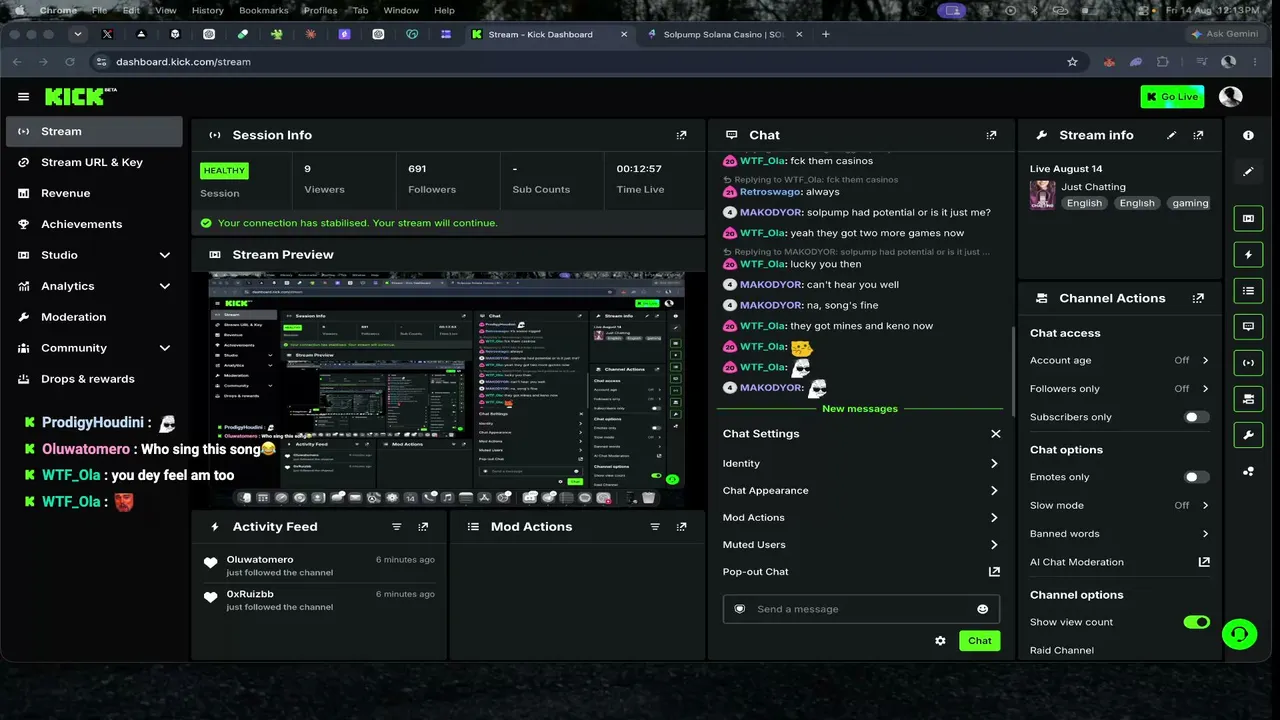Select Stream in the left sidebar
Screen dimensions: 1280x720
click(x=94, y=131)
